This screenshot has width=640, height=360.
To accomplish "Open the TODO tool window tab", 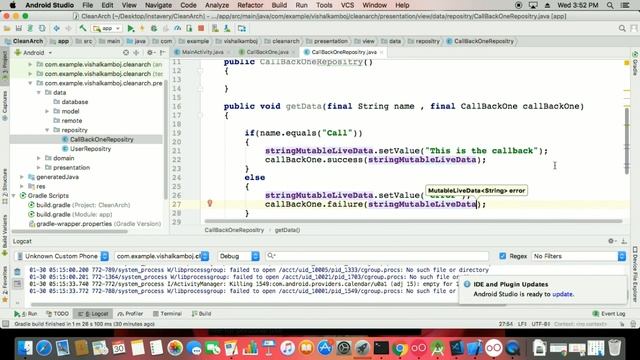I will point(58,313).
